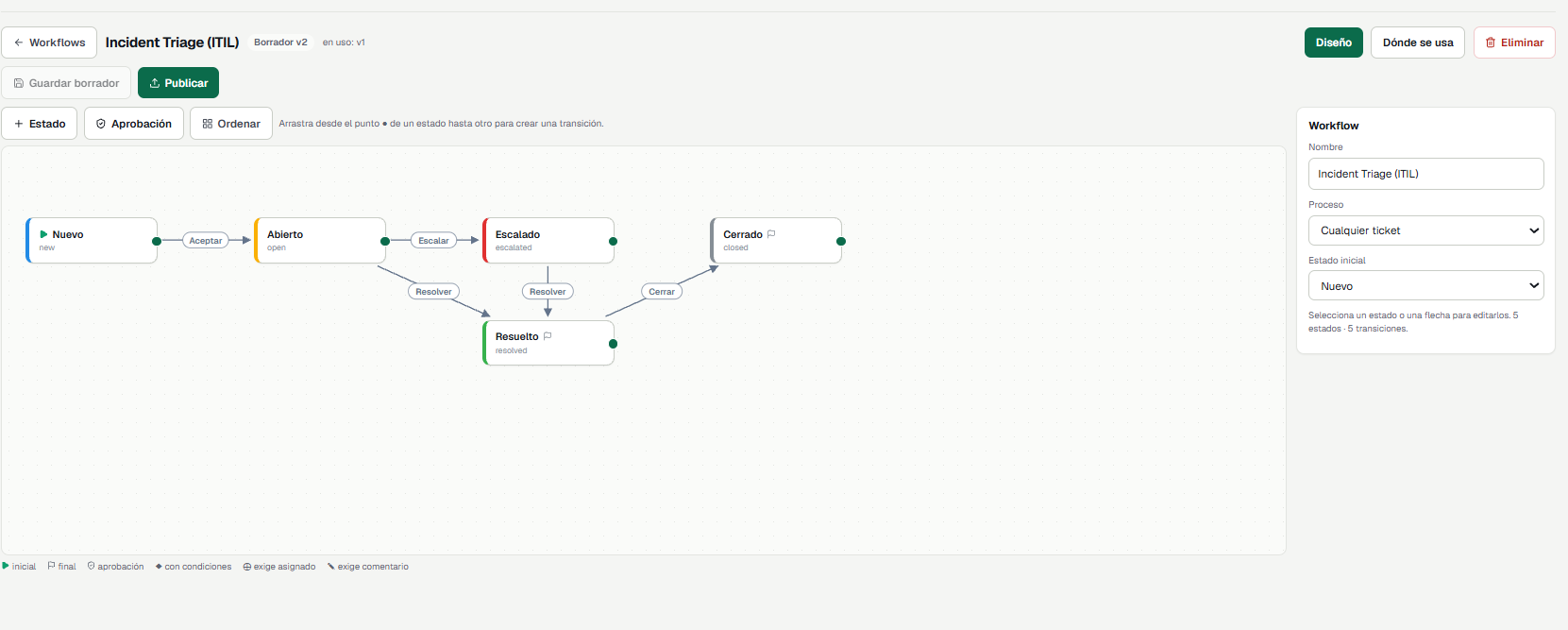Select the Abierto state node
Viewport: 1568px width, 630px height.
point(320,241)
